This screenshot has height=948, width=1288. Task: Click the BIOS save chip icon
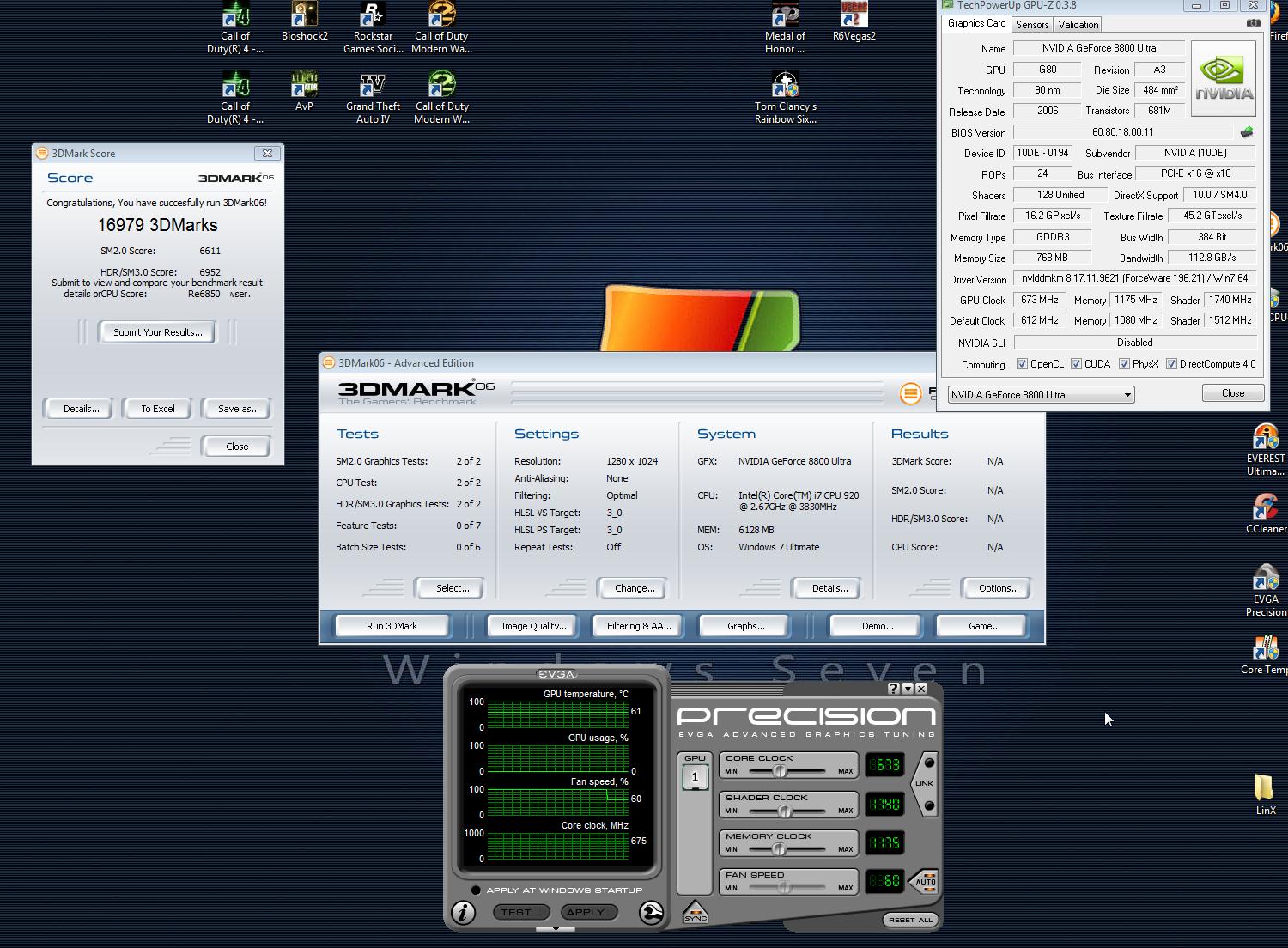coord(1247,132)
